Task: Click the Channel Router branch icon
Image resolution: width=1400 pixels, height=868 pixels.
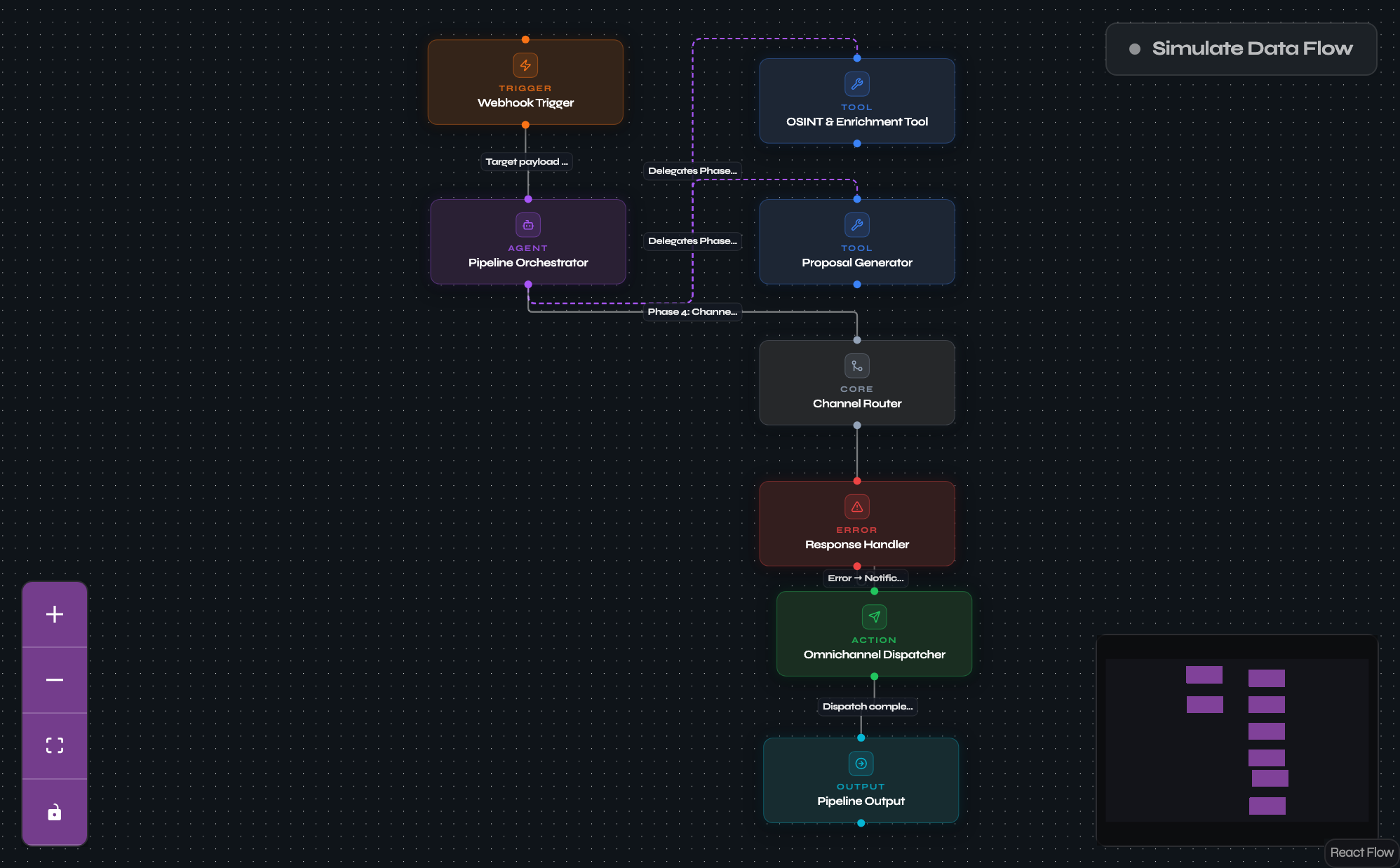Action: (856, 366)
